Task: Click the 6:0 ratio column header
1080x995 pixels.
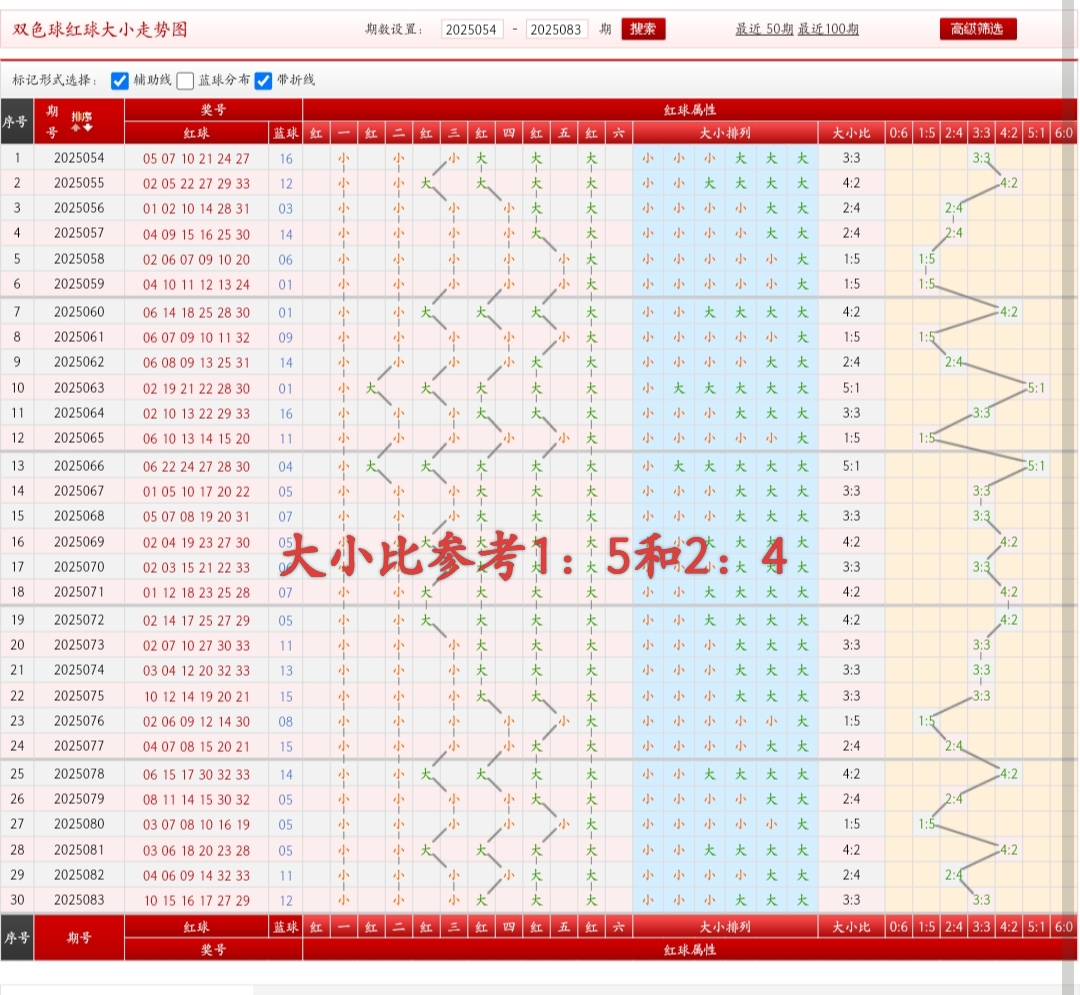Action: coord(1064,131)
